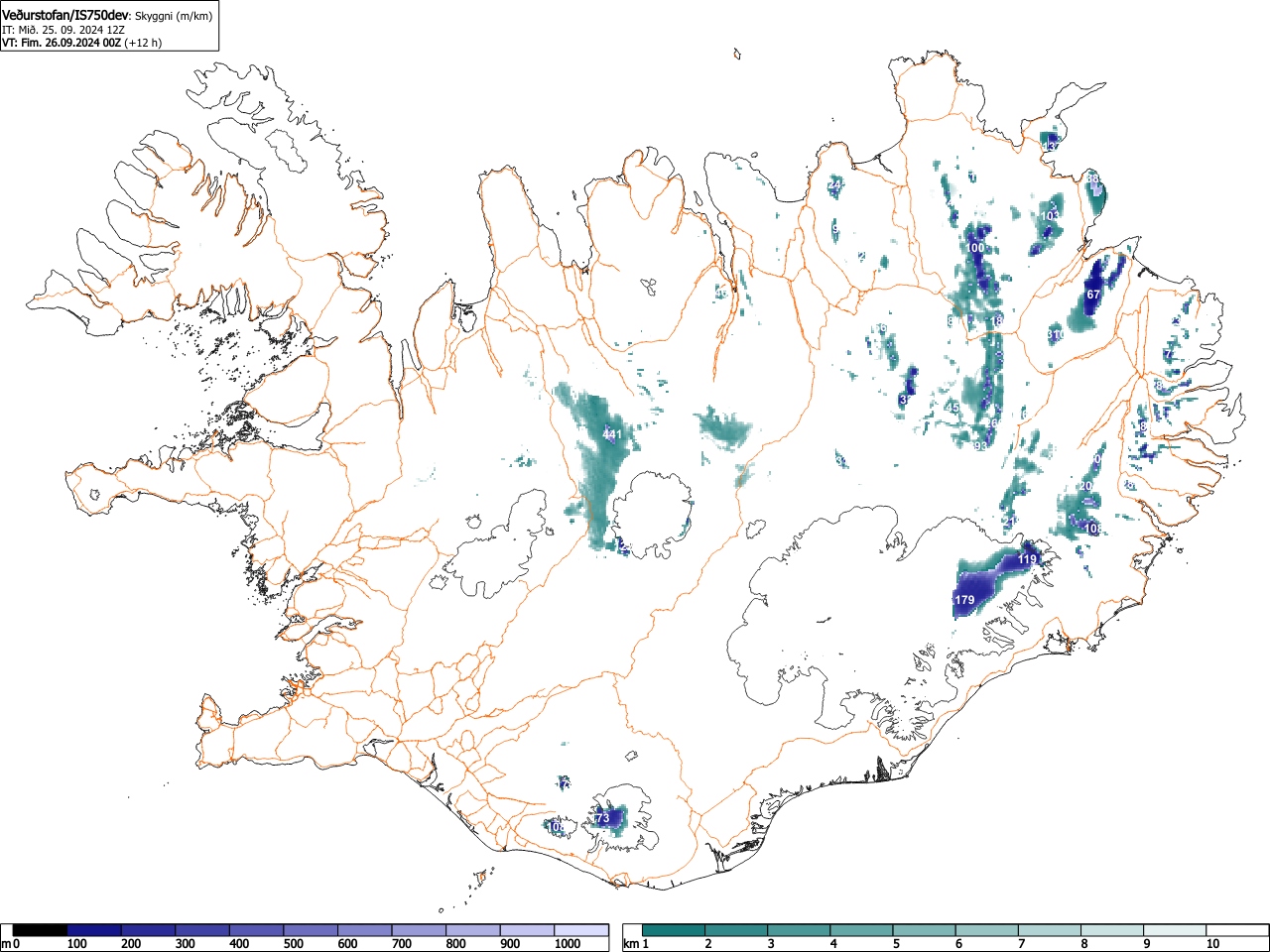Pick the 3–4 km teal legend swatch

coord(801,930)
